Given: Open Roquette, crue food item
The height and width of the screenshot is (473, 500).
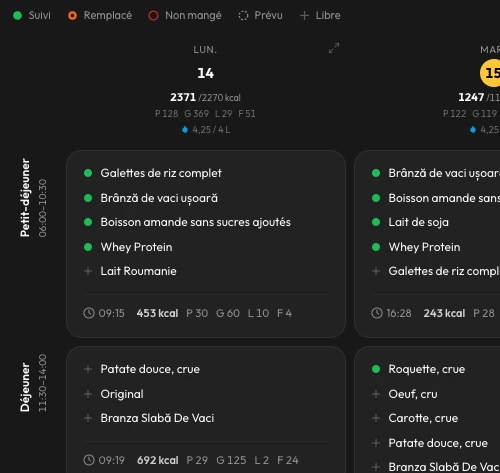Looking at the screenshot, I should pos(427,369).
